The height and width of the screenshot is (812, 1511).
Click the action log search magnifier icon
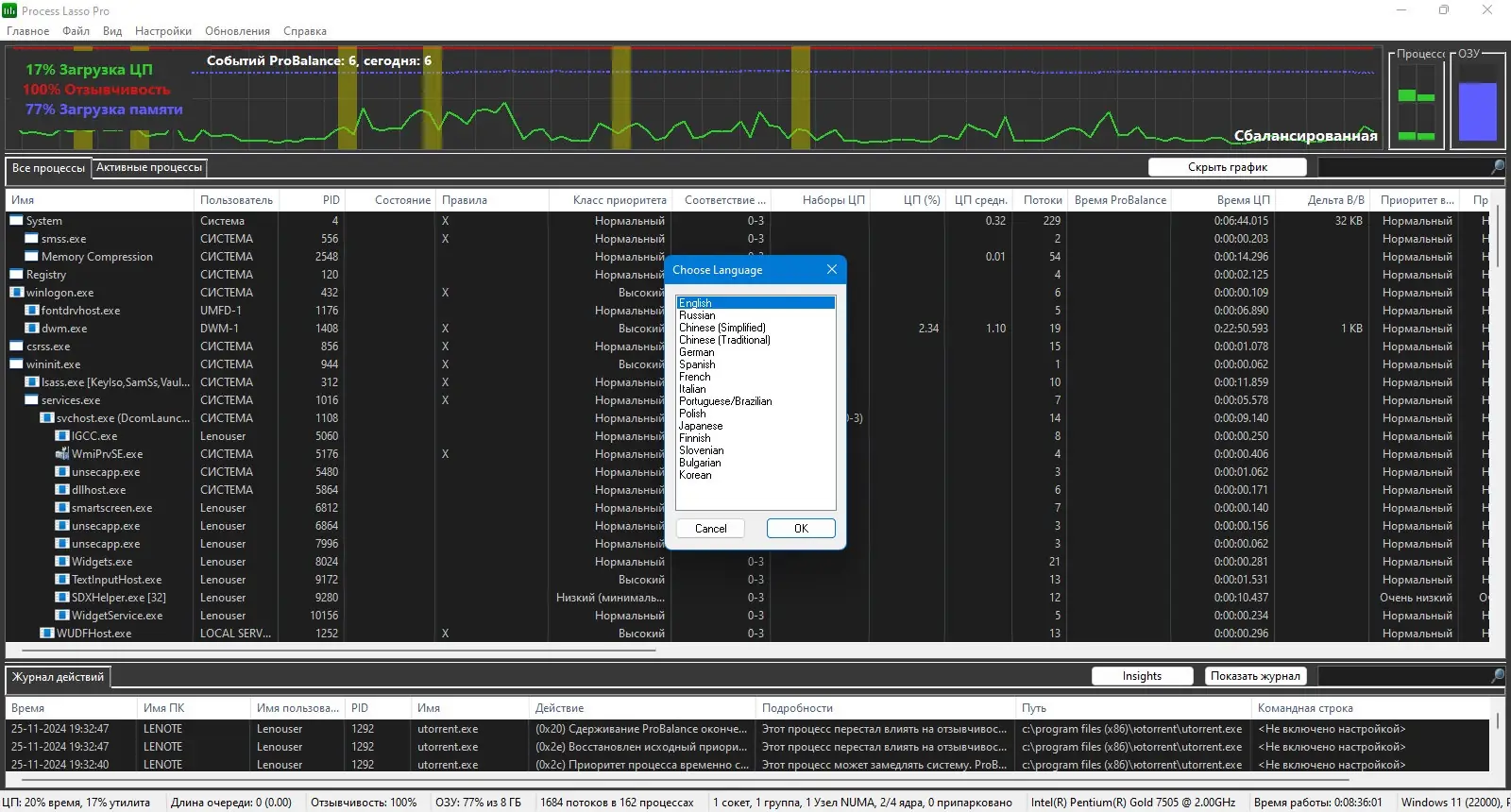pyautogui.click(x=1498, y=676)
